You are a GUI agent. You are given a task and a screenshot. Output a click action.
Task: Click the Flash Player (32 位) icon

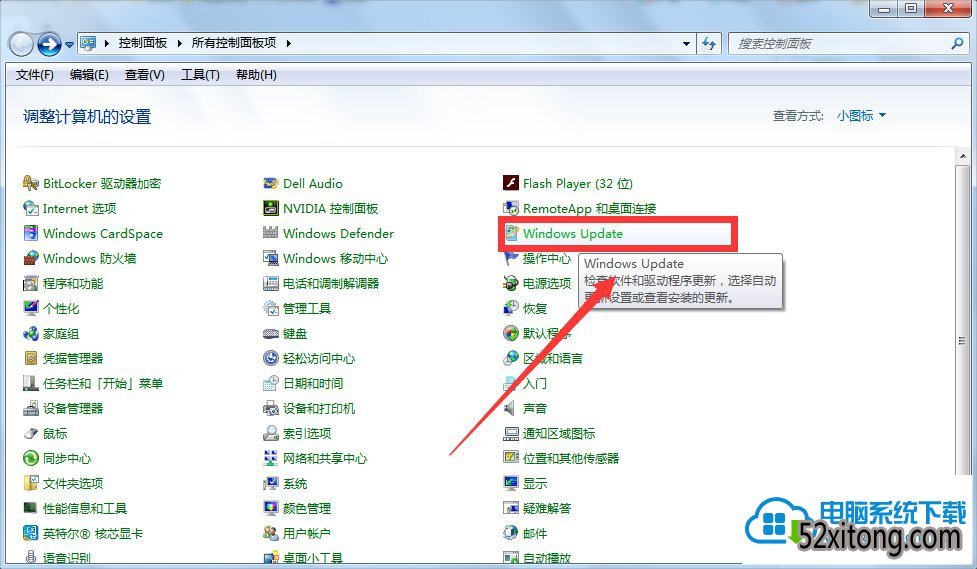point(511,183)
